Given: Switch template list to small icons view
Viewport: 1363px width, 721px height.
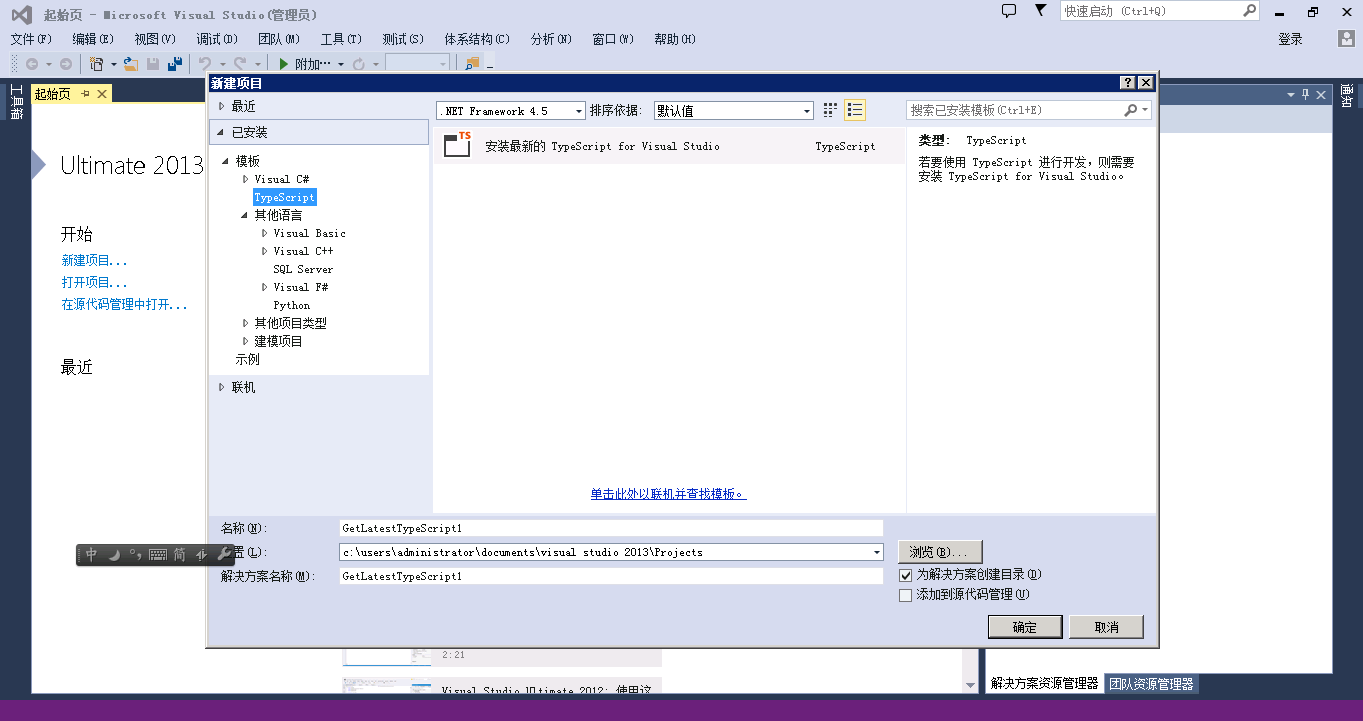Looking at the screenshot, I should tap(830, 110).
